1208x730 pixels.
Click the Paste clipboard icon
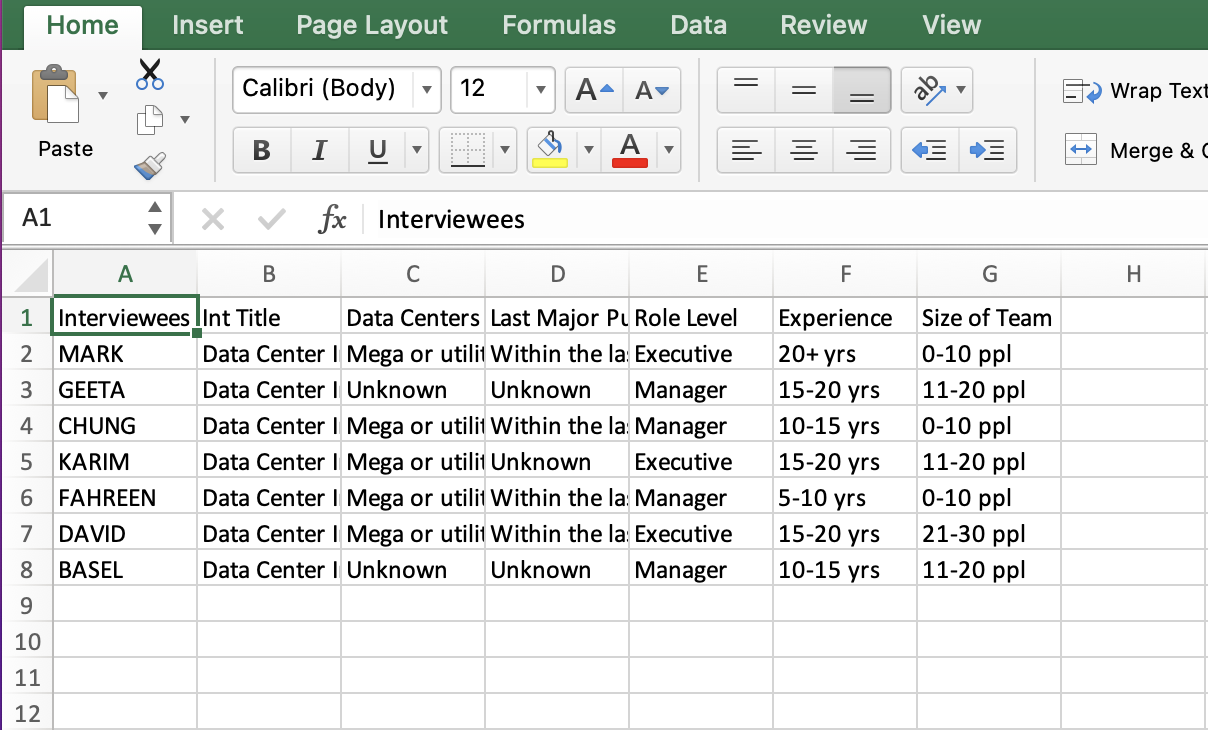[x=55, y=95]
